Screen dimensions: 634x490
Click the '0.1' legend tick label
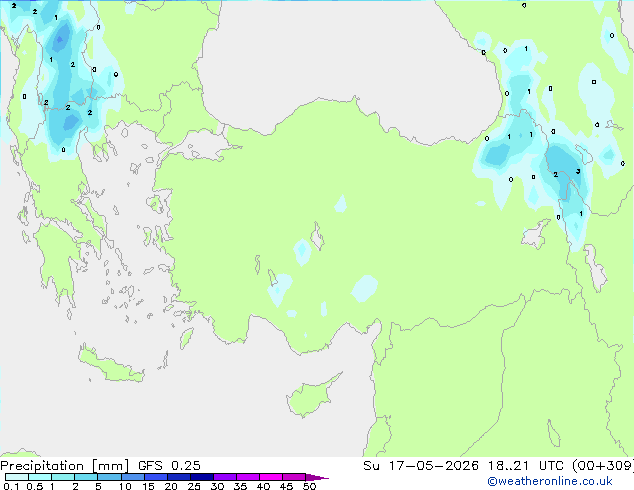pyautogui.click(x=11, y=486)
